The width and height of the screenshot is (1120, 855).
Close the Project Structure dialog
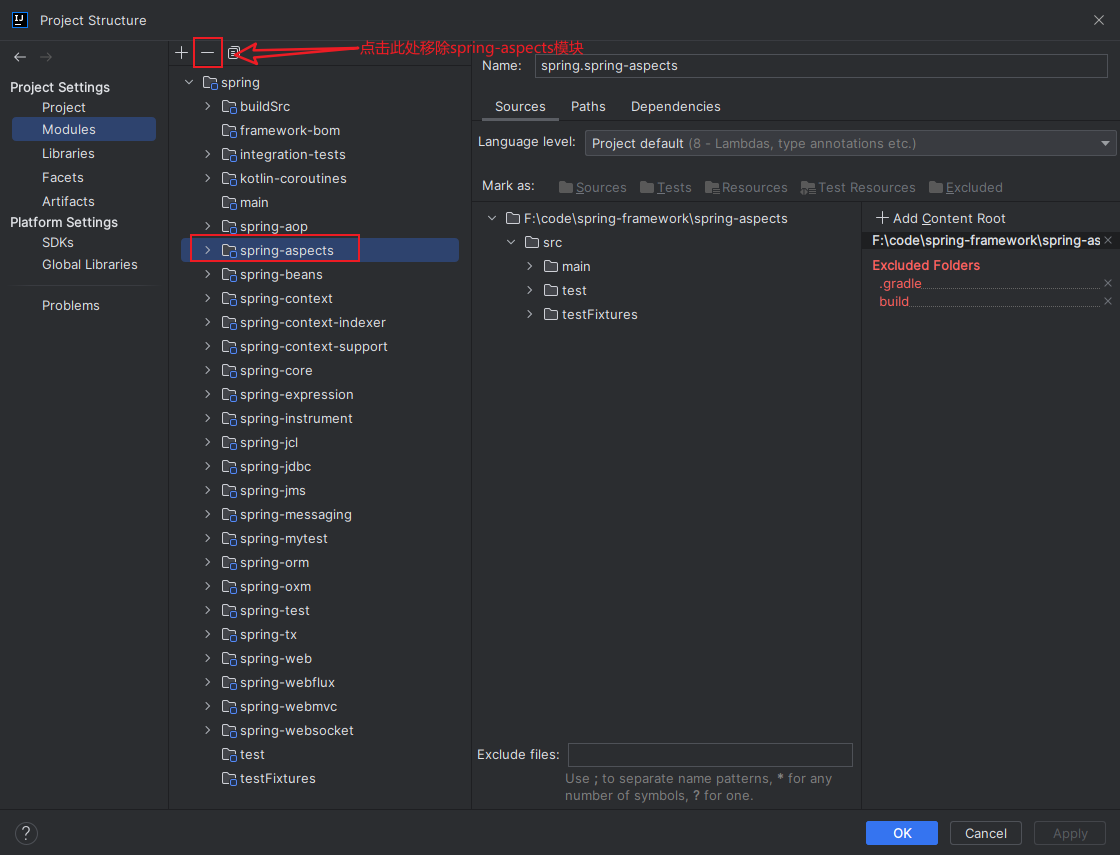point(1099,20)
